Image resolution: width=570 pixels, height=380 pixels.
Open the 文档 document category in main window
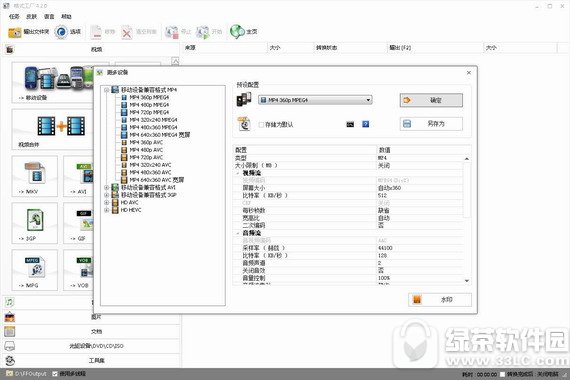point(92,331)
